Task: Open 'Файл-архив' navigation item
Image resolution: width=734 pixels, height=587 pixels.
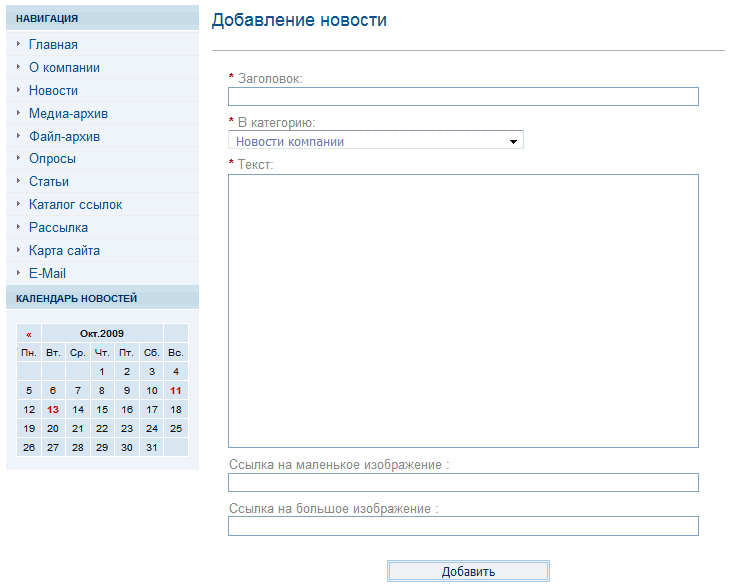Action: tap(64, 136)
